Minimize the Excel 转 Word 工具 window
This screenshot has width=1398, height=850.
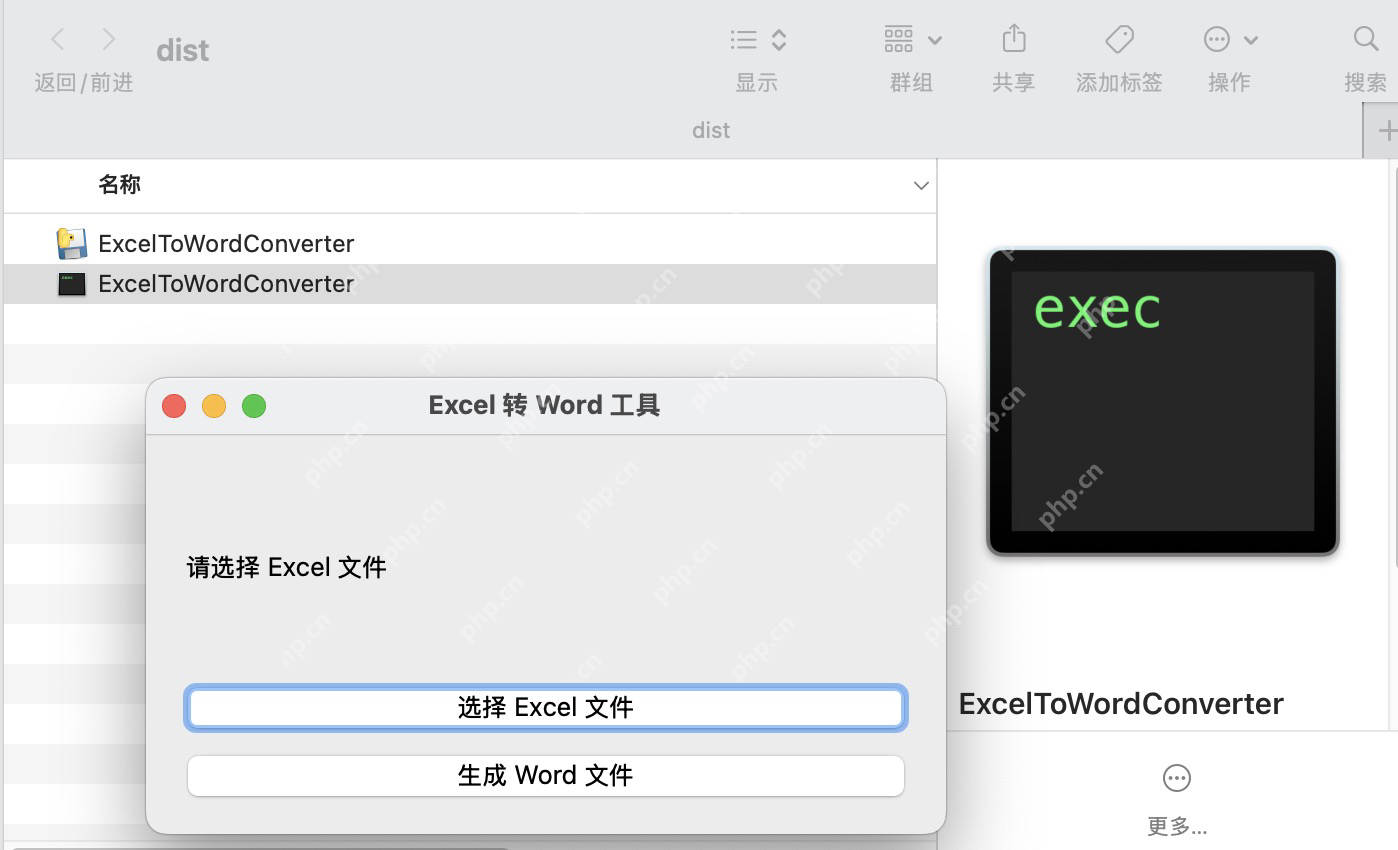click(214, 406)
